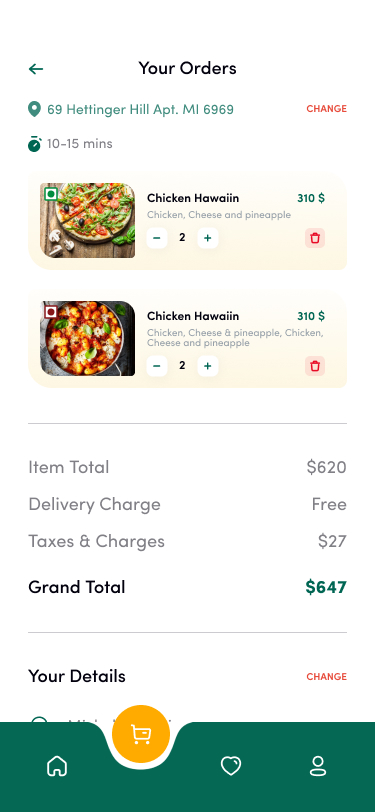This screenshot has width=375, height=812.
Task: Delete the first Chicken Hawaiin item
Action: pyautogui.click(x=315, y=238)
